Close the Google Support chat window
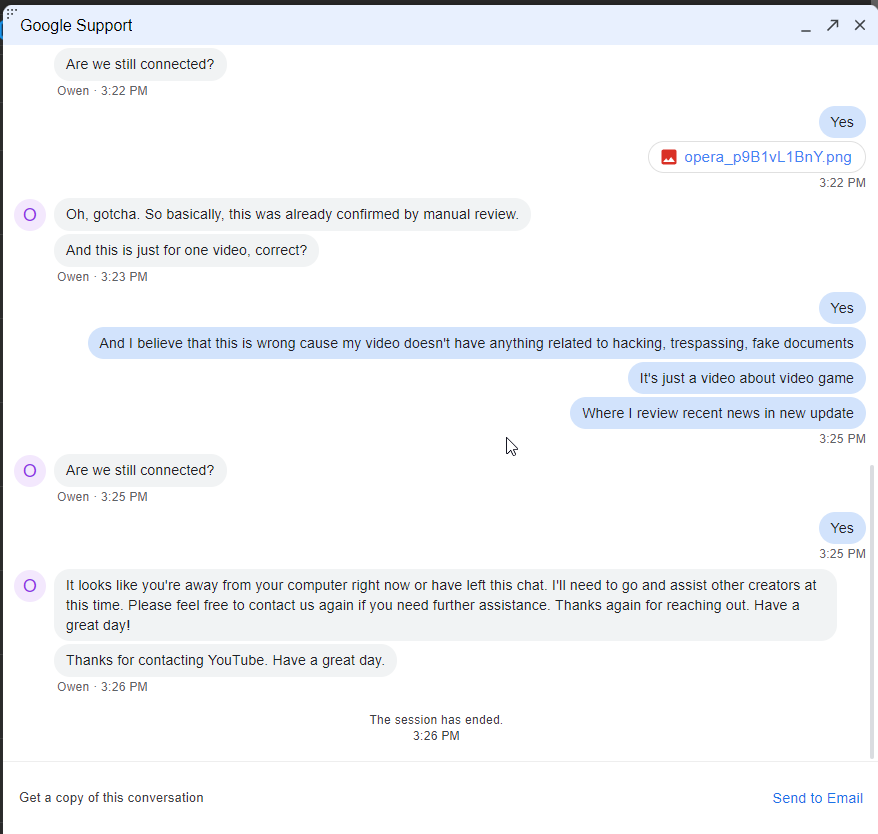The height and width of the screenshot is (834, 878). 860,25
